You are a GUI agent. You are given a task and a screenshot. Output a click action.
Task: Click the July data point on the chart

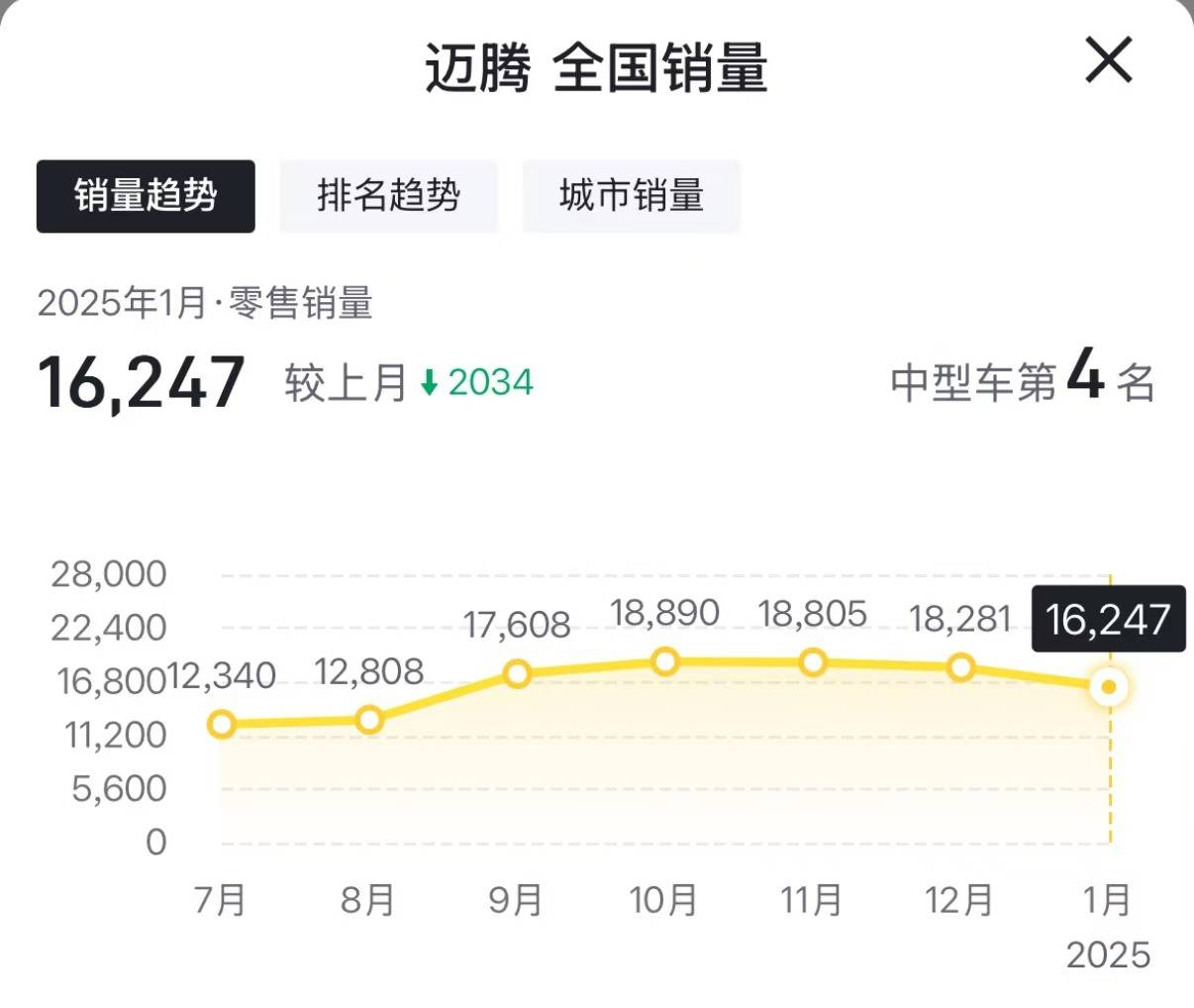point(223,725)
